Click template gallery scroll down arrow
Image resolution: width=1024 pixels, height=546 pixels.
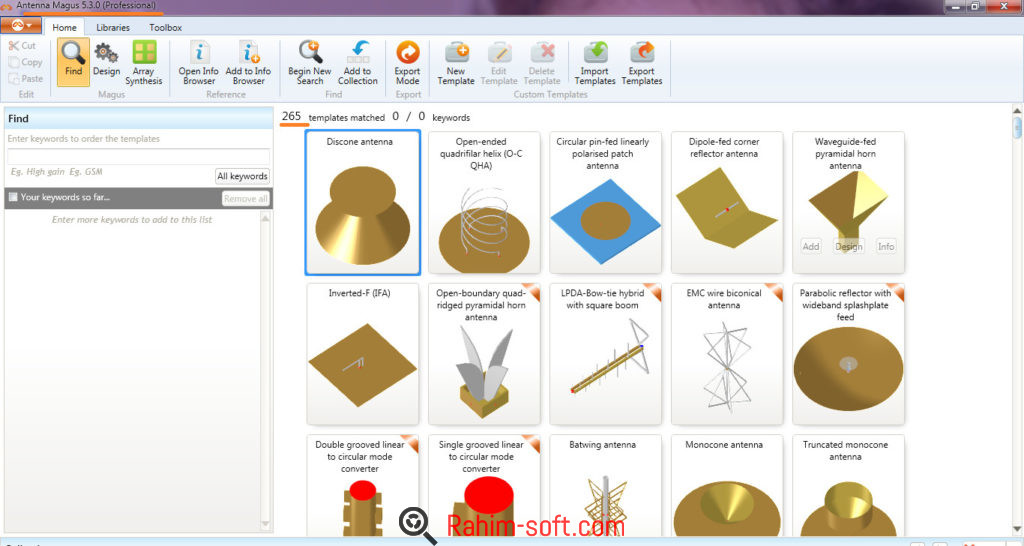(x=1017, y=530)
